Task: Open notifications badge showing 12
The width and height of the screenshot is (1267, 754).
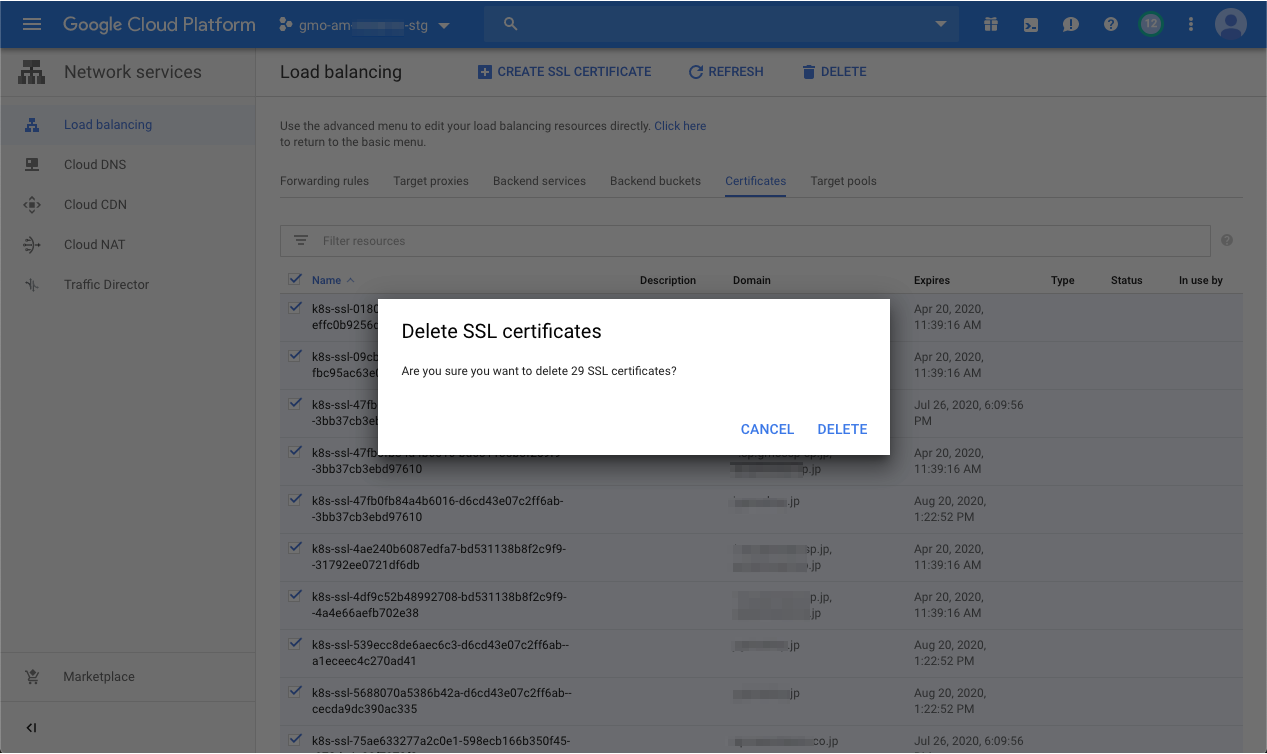Action: (1150, 24)
